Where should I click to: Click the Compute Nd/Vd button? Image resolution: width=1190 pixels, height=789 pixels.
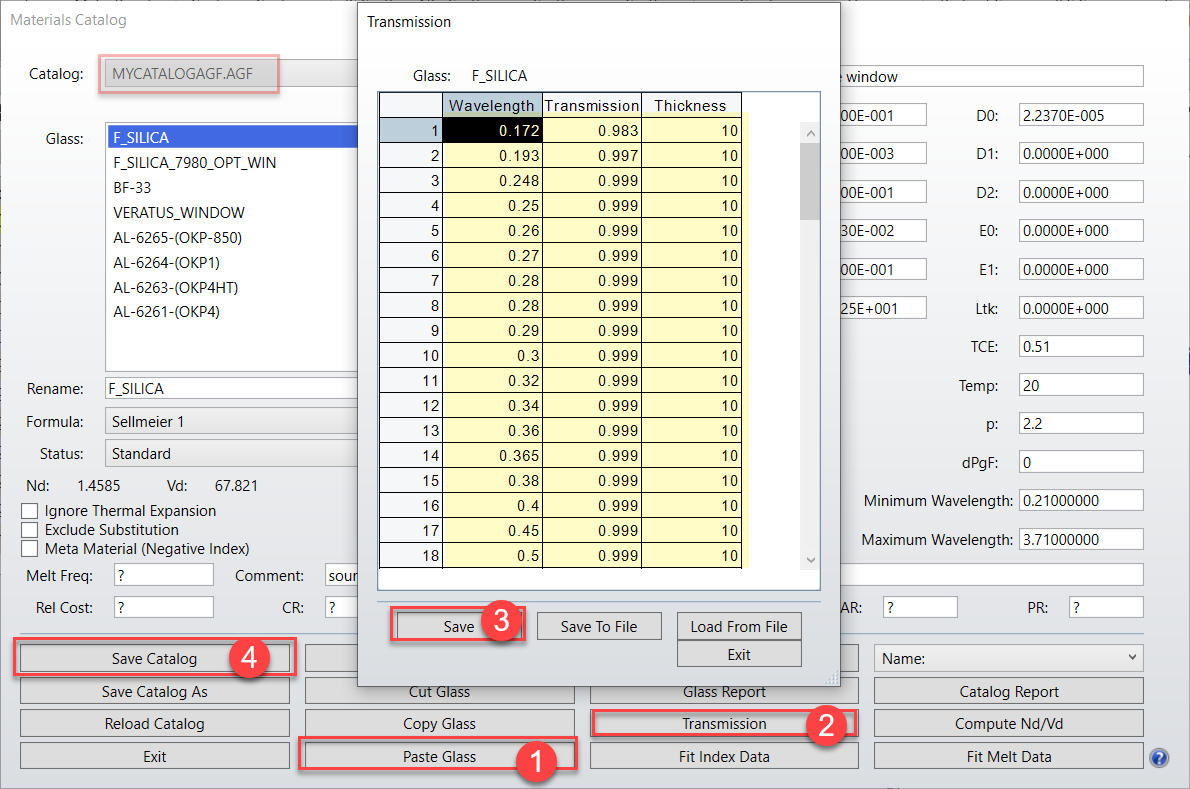[x=1009, y=724]
